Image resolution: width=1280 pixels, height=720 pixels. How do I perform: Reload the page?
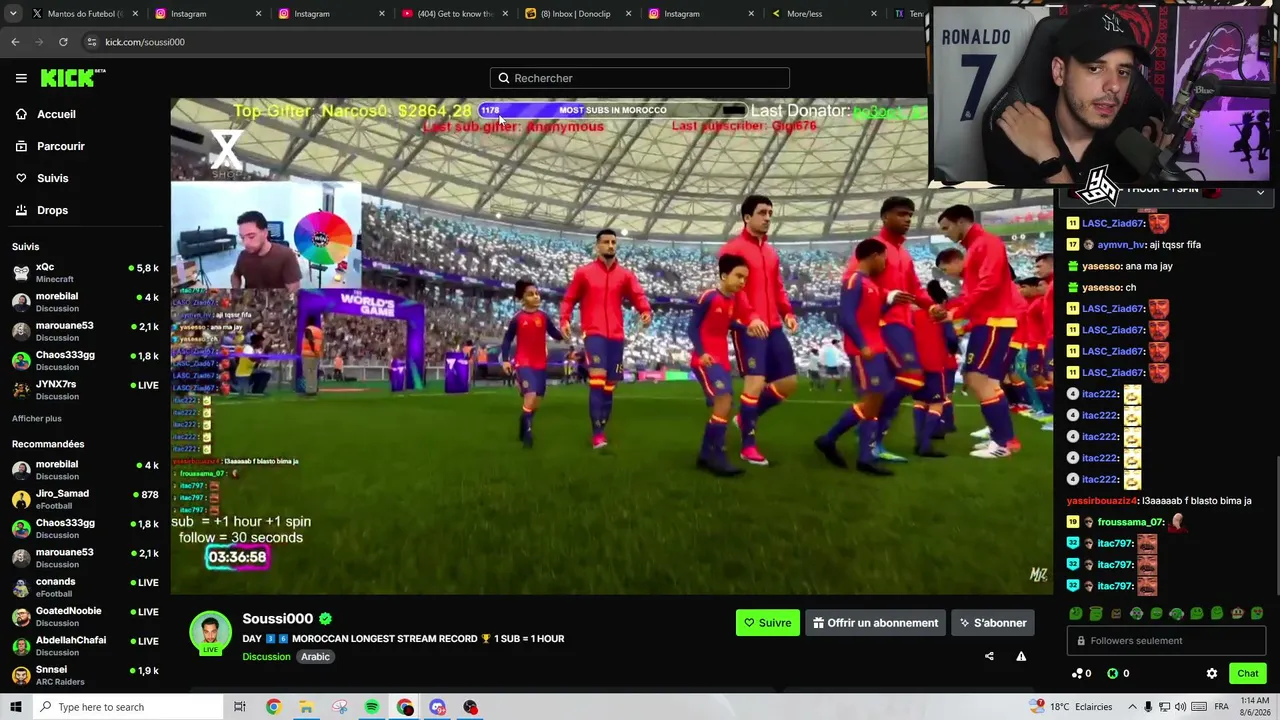[x=63, y=42]
